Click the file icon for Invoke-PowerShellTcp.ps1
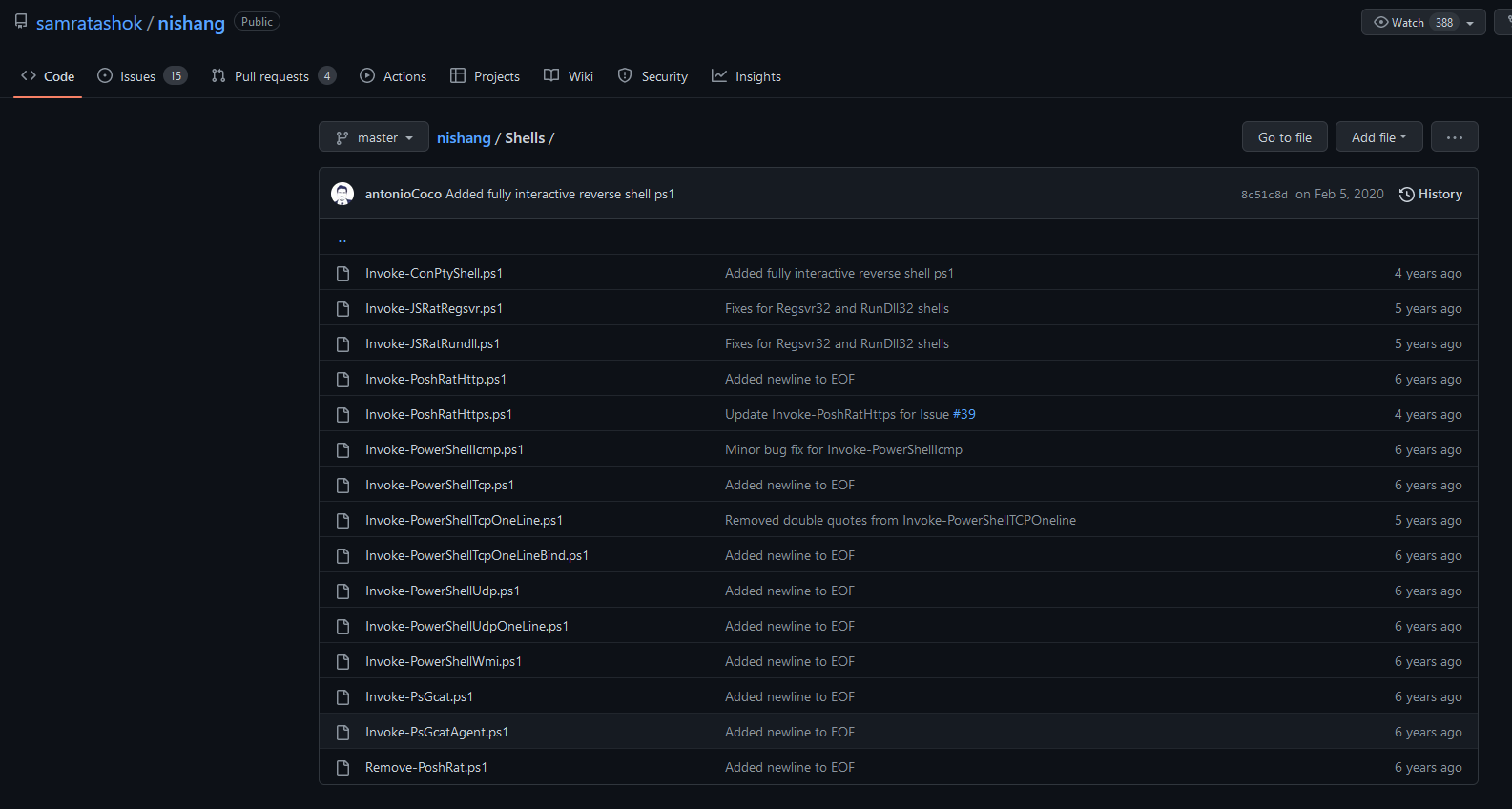 343,486
